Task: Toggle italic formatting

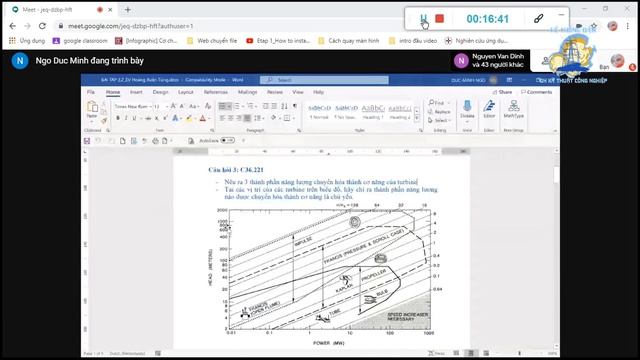Action: (126, 118)
